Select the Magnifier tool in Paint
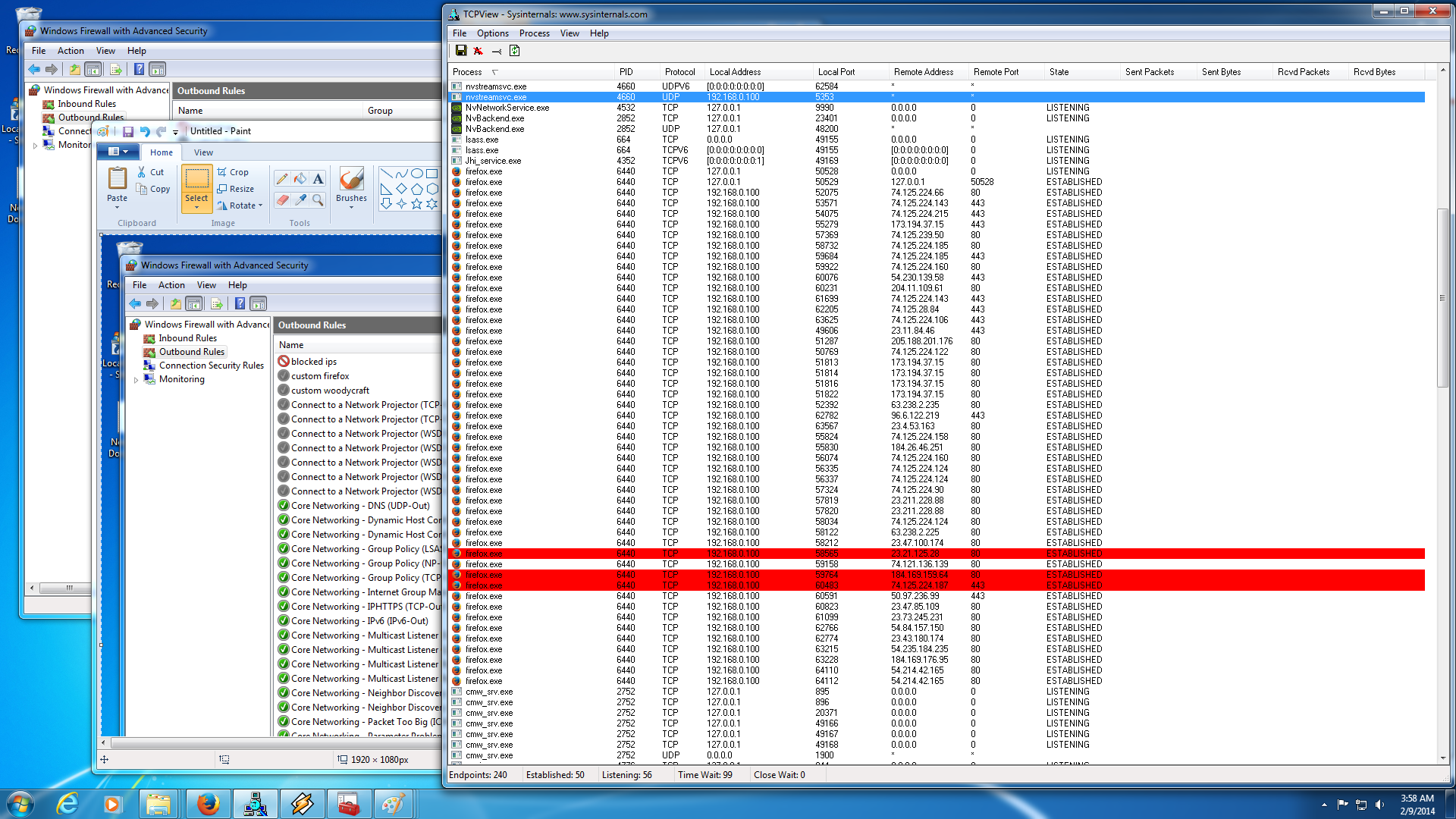The image size is (1456, 819). tap(318, 199)
